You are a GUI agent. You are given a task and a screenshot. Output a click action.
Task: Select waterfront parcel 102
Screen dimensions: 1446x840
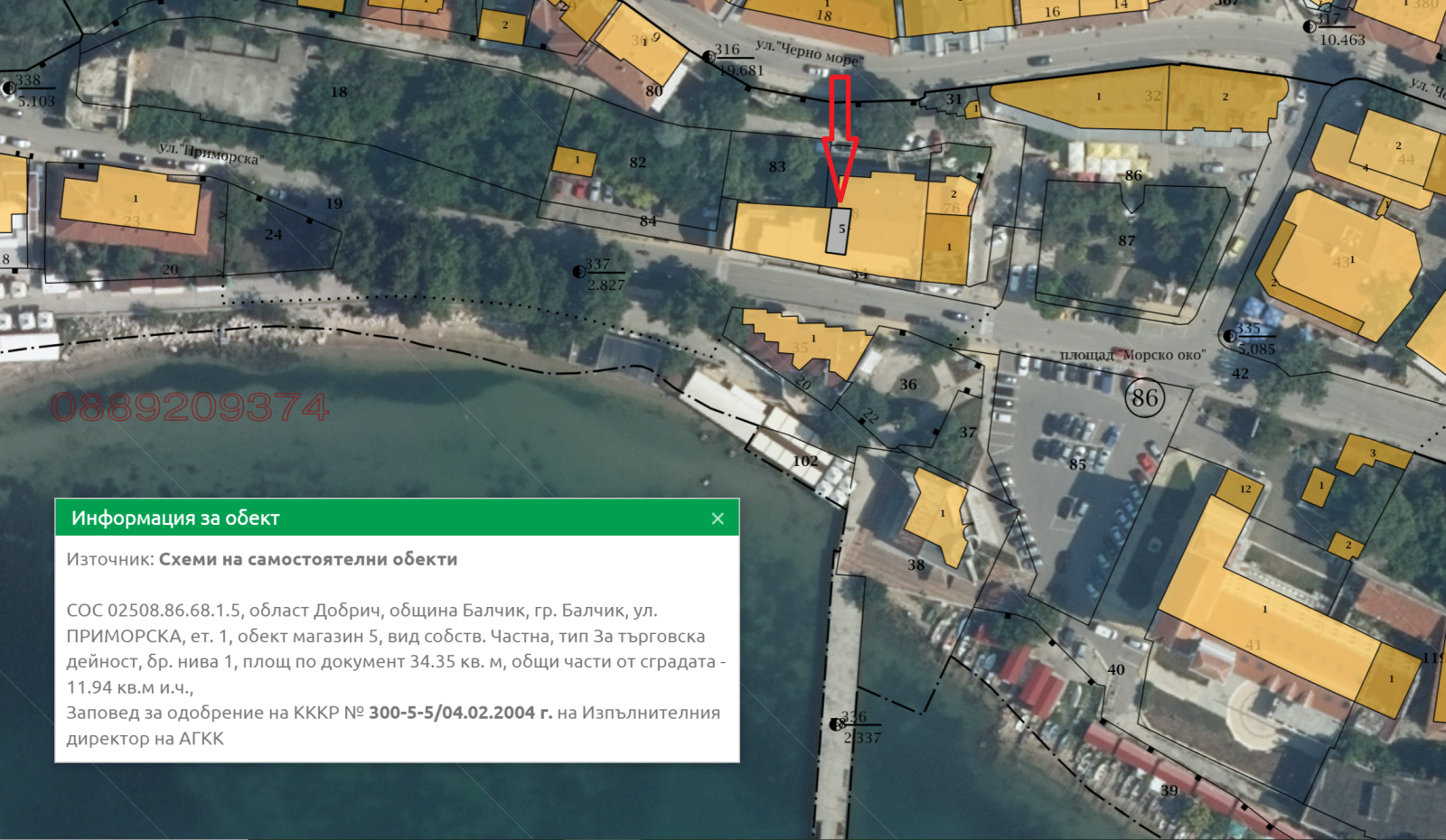click(x=804, y=461)
